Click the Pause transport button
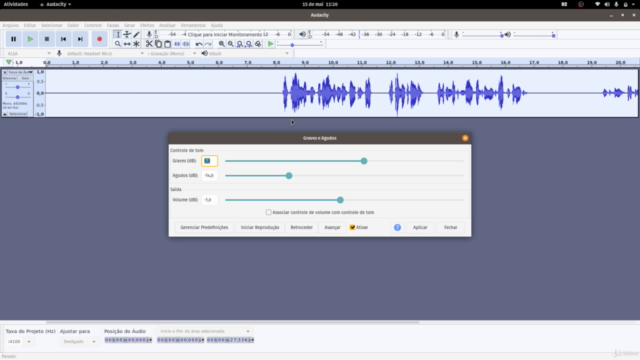This screenshot has height=360, width=640. tap(13, 39)
